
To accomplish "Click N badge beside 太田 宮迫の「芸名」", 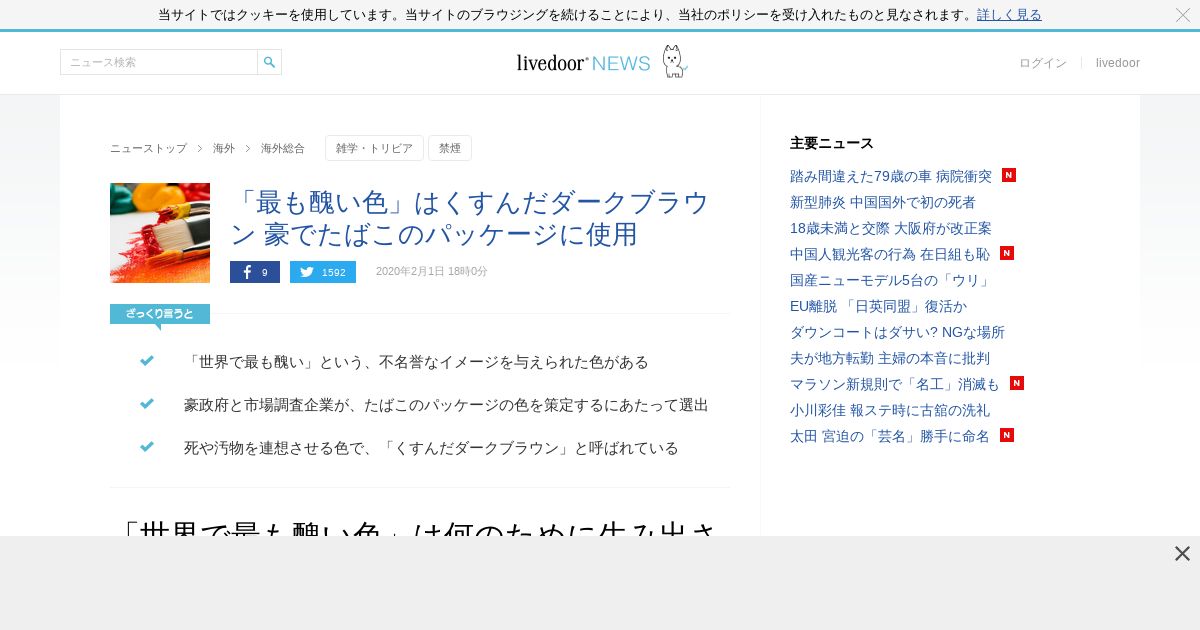I will 1007,435.
